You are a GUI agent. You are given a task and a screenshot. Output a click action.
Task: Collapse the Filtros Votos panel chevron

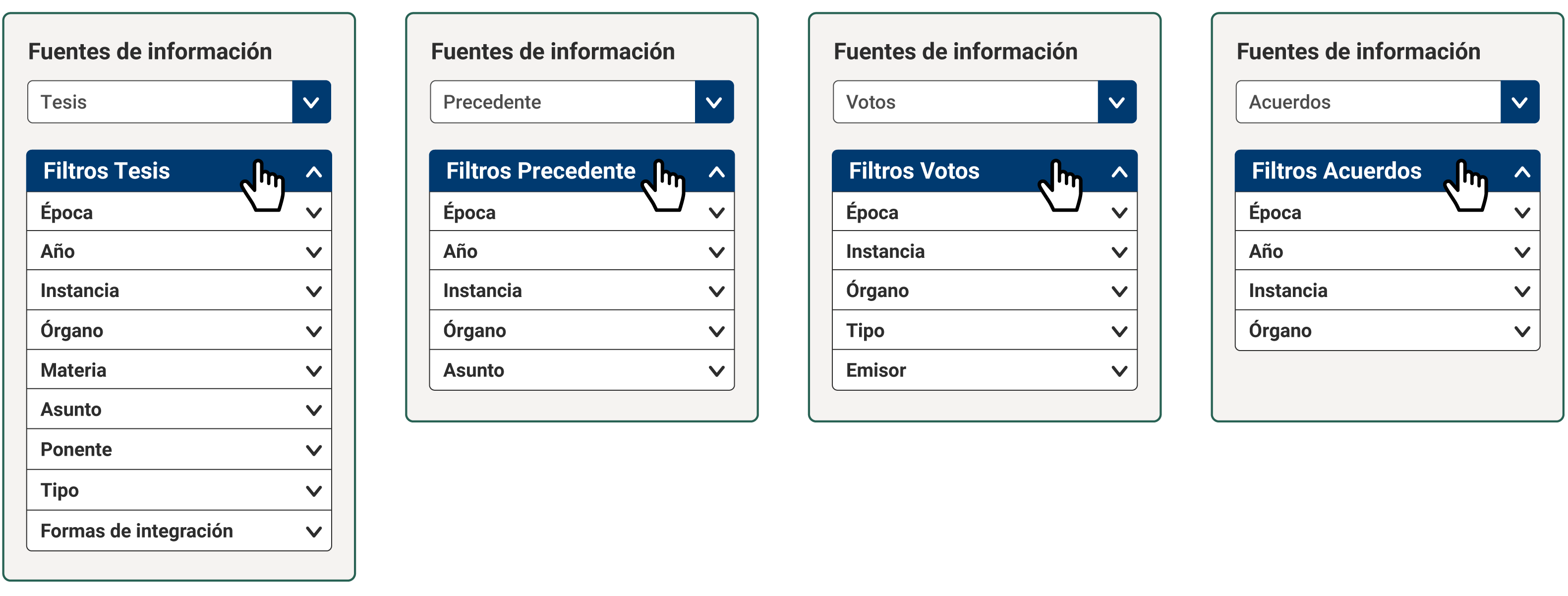coord(1119,172)
